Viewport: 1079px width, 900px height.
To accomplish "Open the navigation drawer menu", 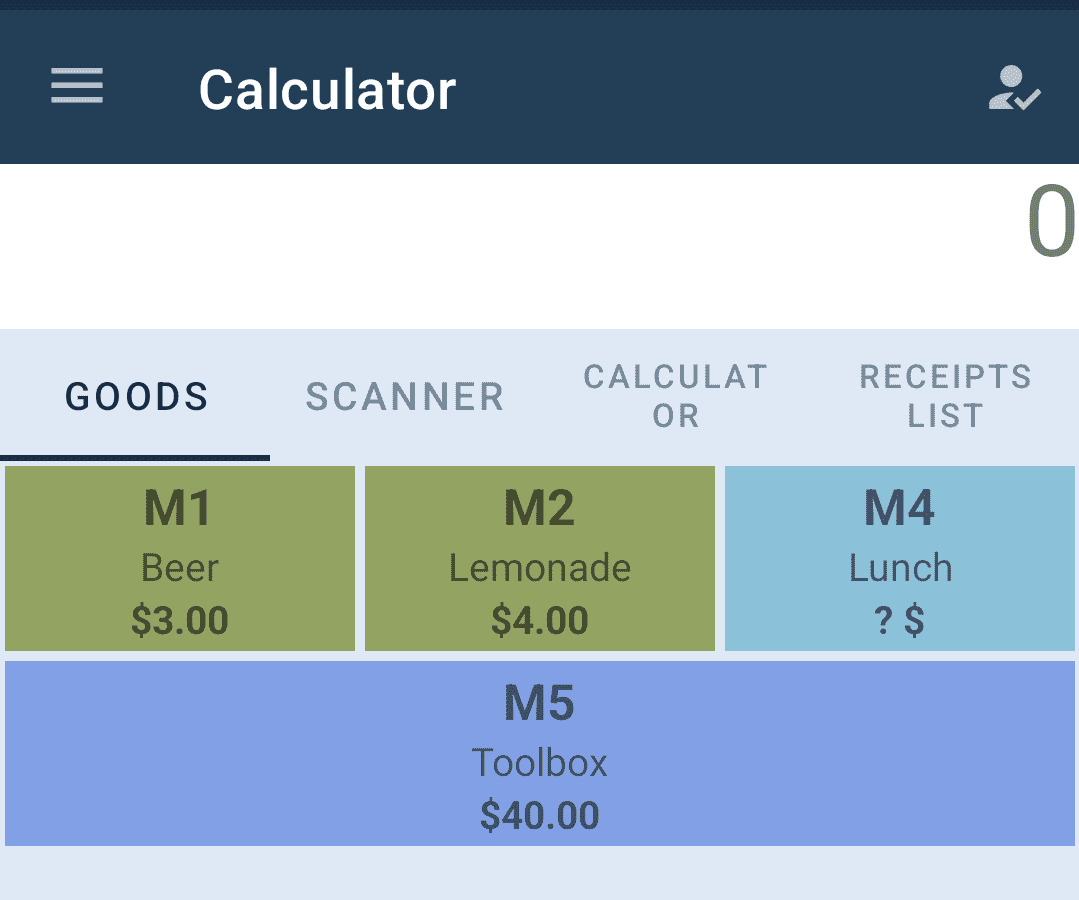I will [x=76, y=87].
